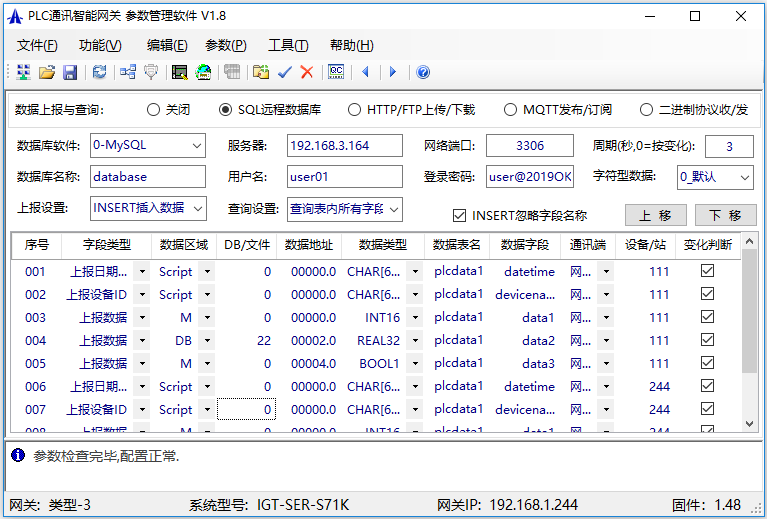Click the 网络端口 field showing 3306
The image size is (767, 519).
tap(530, 146)
